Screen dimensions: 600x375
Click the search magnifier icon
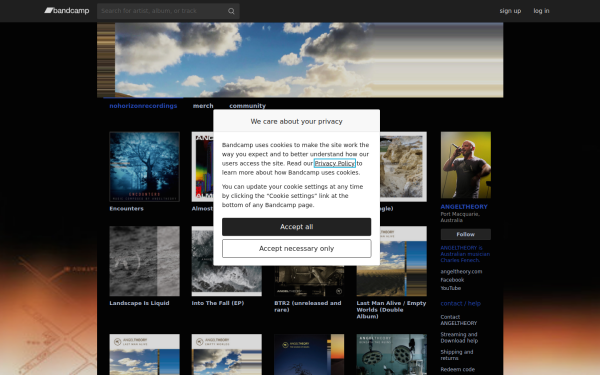pyautogui.click(x=231, y=11)
